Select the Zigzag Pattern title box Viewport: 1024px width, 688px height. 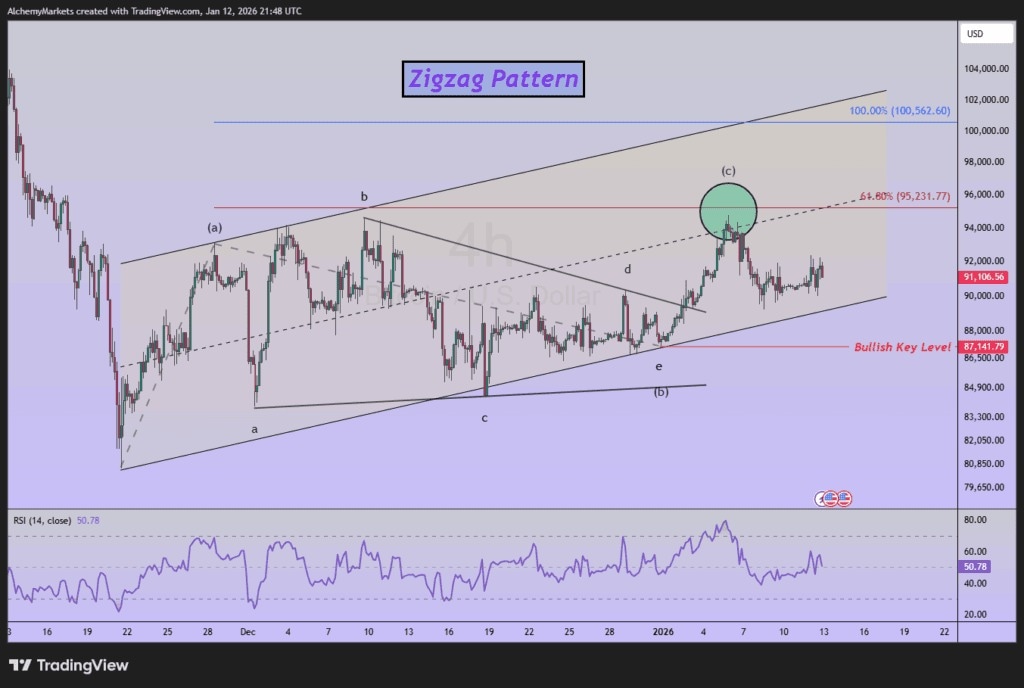(493, 79)
